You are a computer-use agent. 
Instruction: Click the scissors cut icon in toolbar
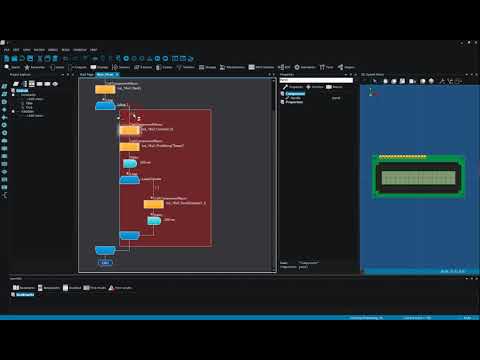(x=40, y=59)
